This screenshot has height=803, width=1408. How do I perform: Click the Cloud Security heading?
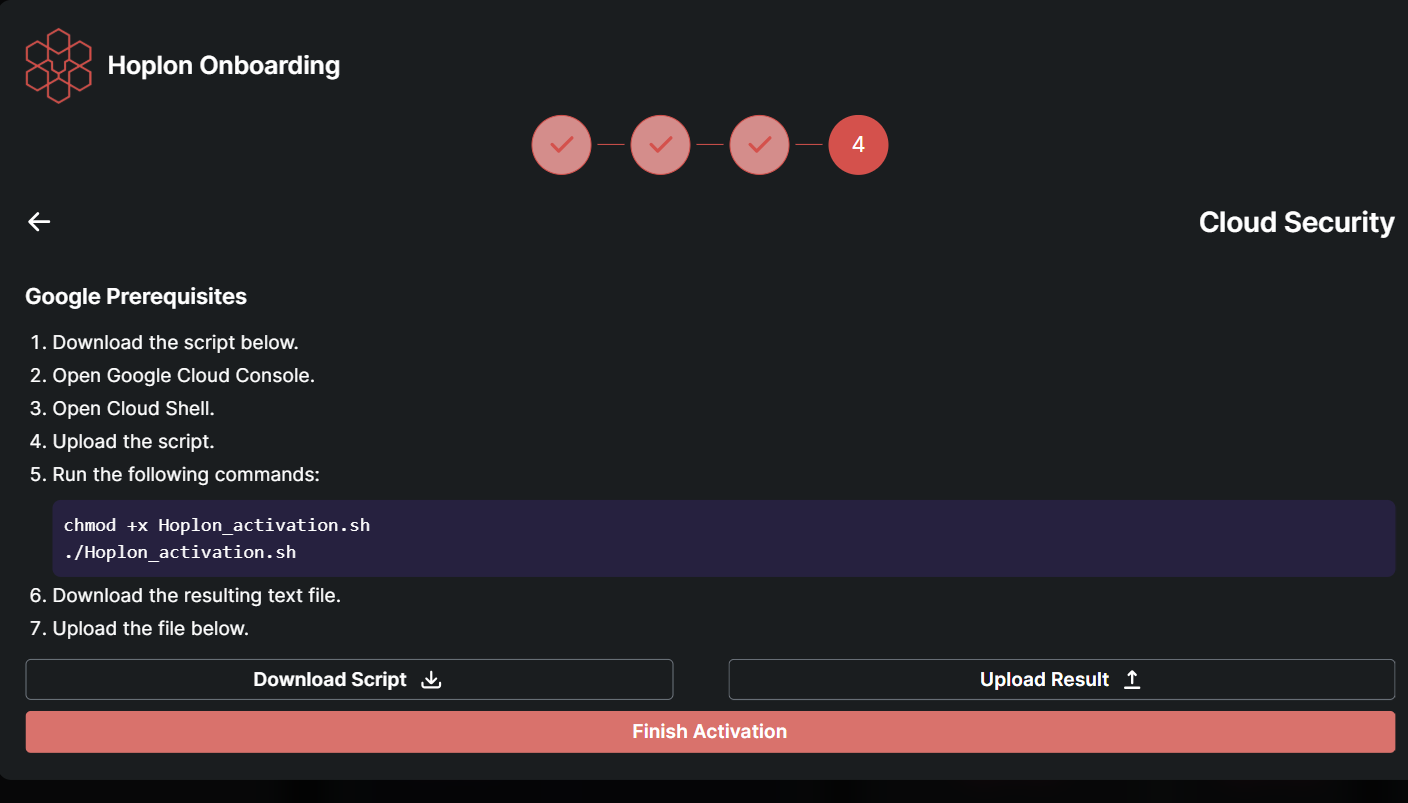pyautogui.click(x=1296, y=222)
